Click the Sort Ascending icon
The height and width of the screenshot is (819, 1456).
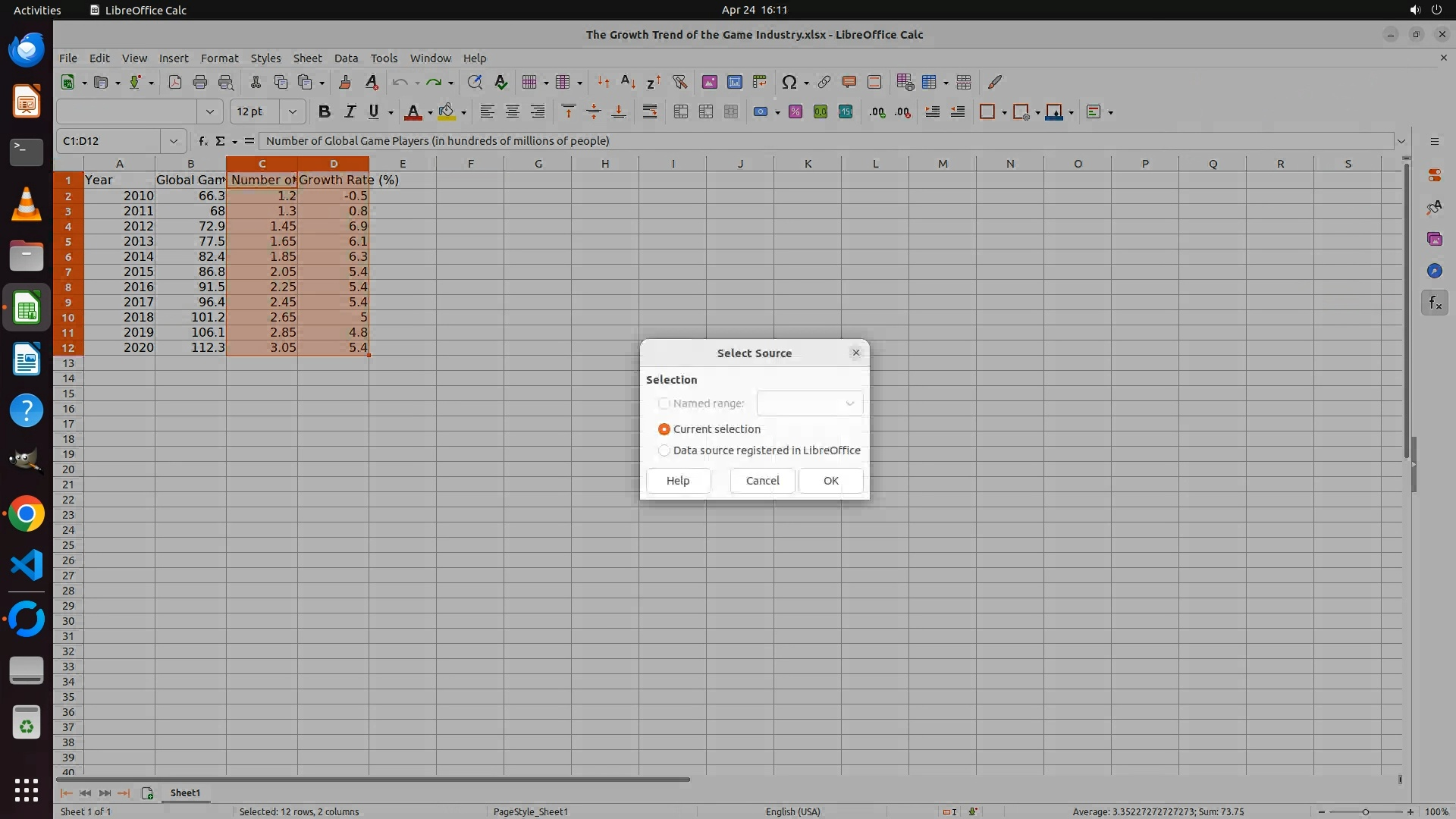[628, 82]
